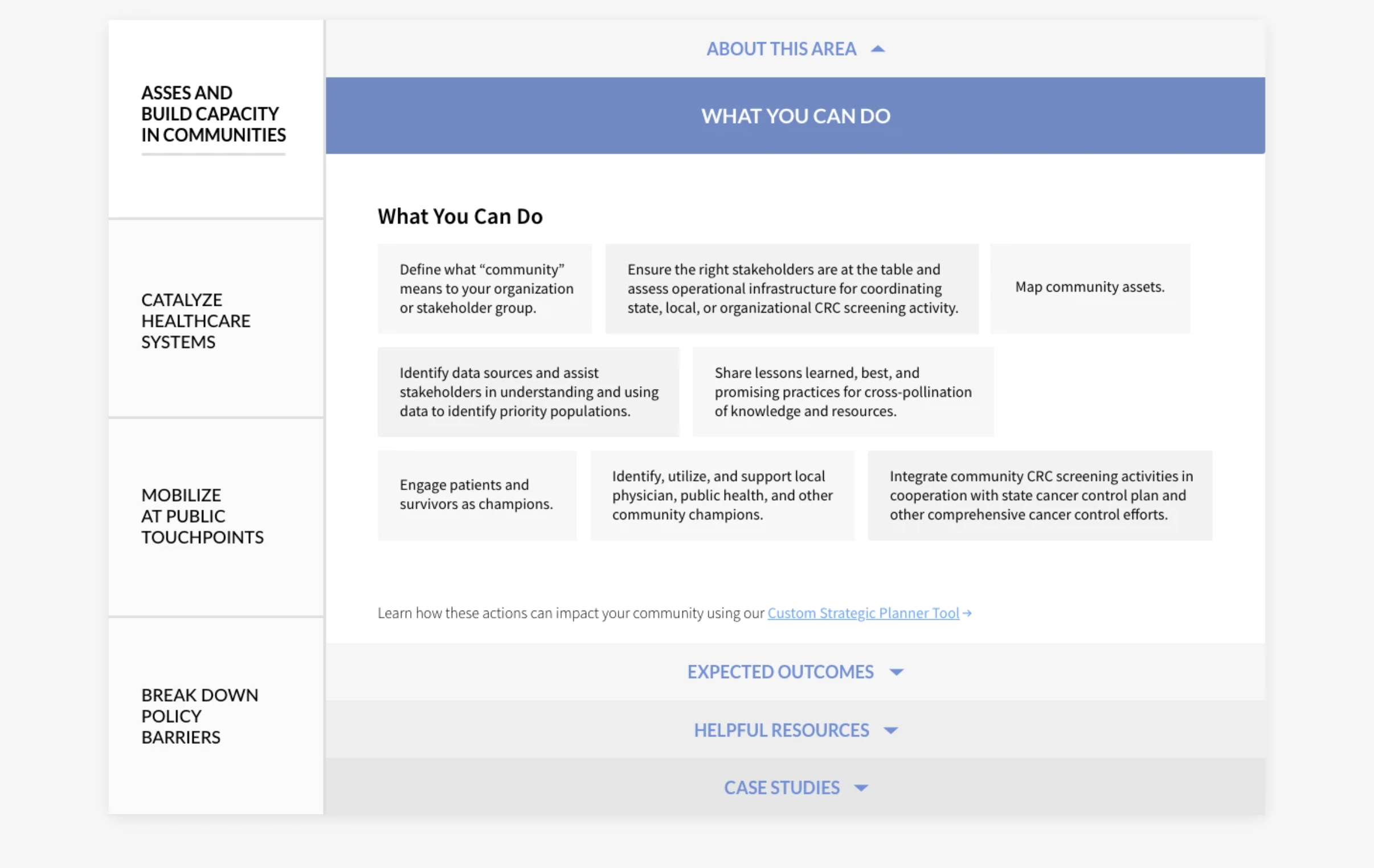1374x868 pixels.
Task: Select Asses and Build Capacity tab
Action: pos(213,114)
